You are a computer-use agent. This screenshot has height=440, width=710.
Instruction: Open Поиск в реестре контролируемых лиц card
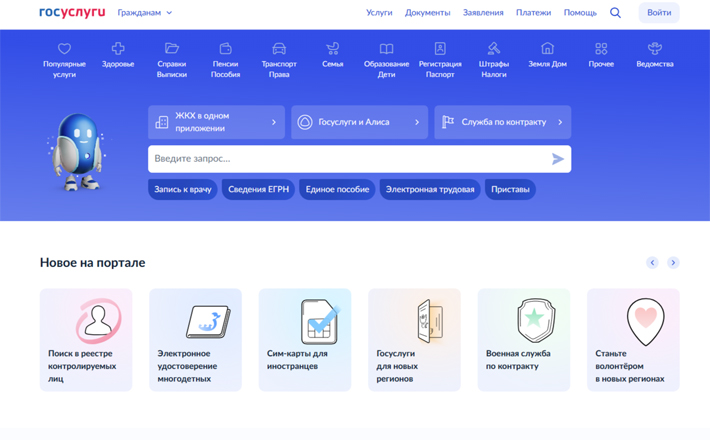(x=86, y=340)
